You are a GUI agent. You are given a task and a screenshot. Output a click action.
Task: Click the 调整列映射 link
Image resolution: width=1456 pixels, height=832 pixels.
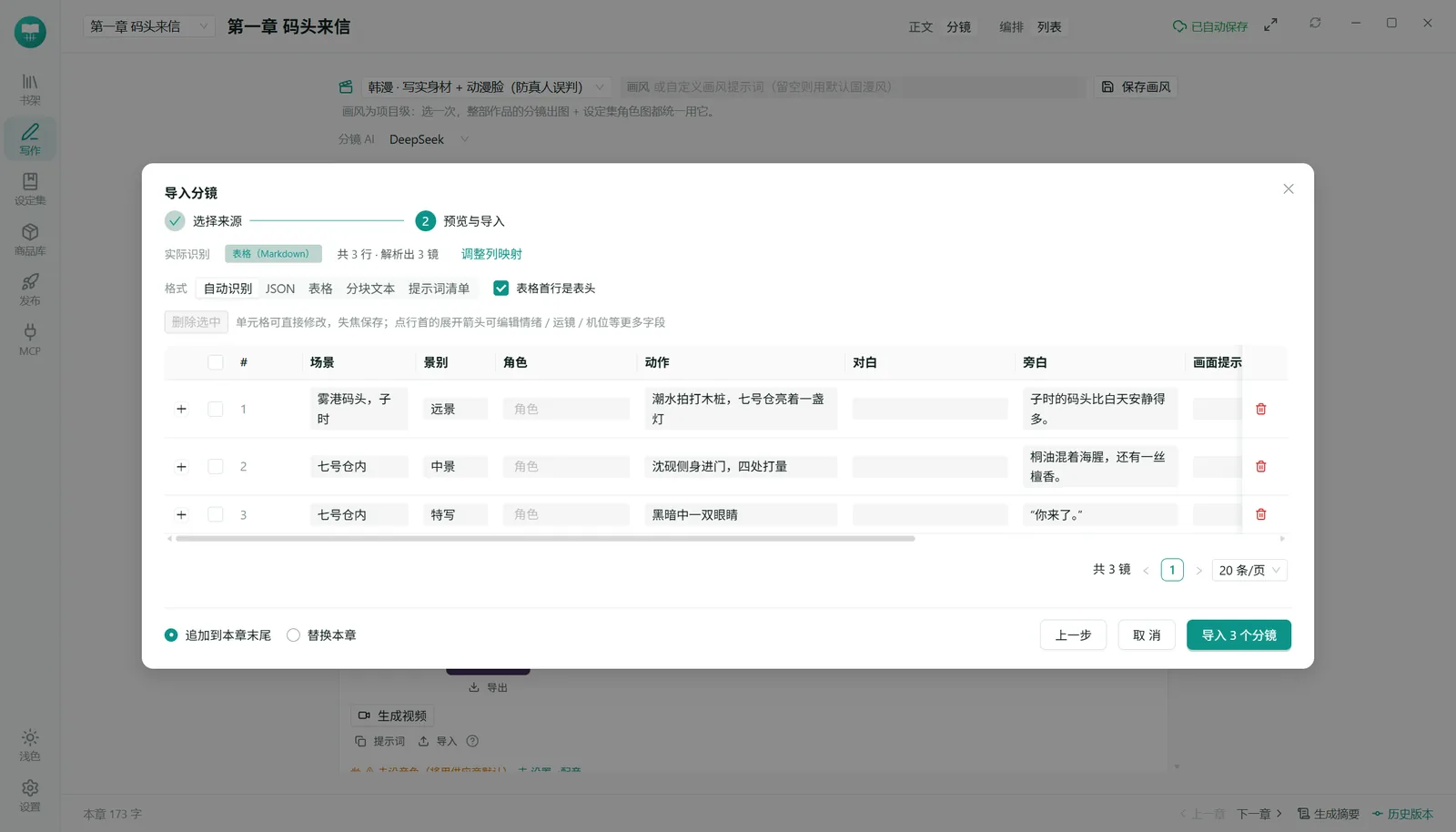click(491, 254)
